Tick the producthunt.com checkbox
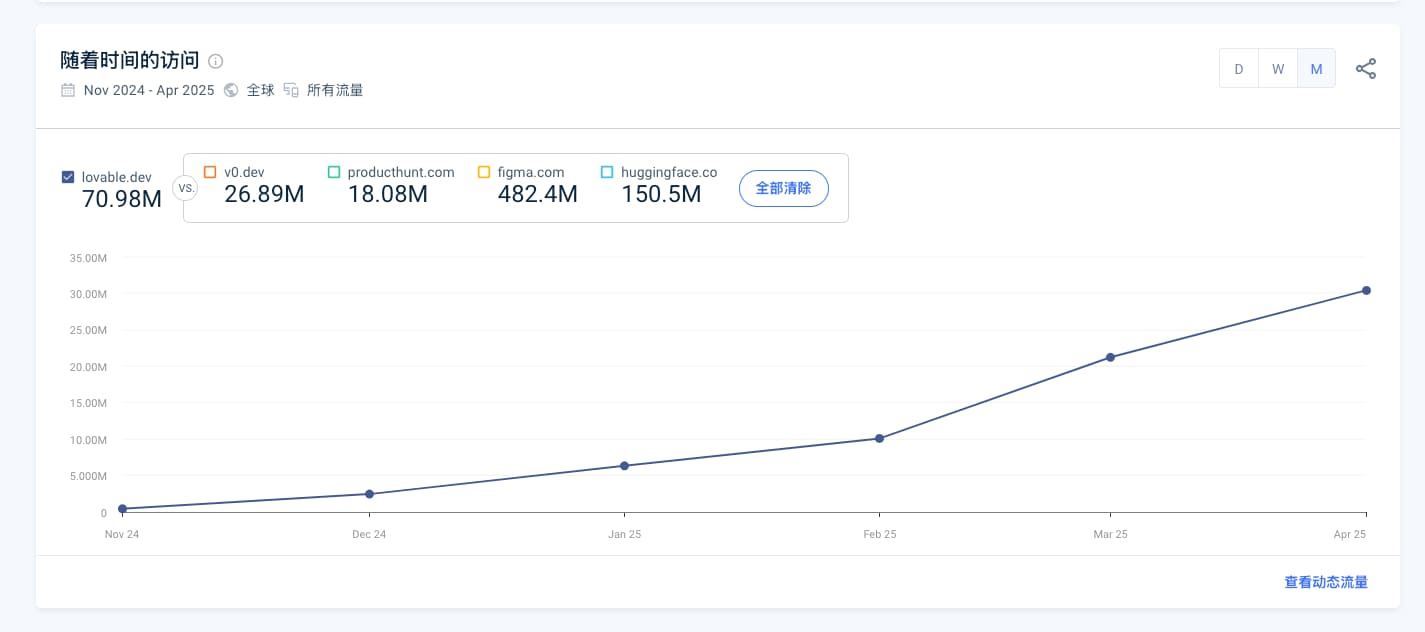Viewport: 1425px width, 632px height. coord(334,172)
